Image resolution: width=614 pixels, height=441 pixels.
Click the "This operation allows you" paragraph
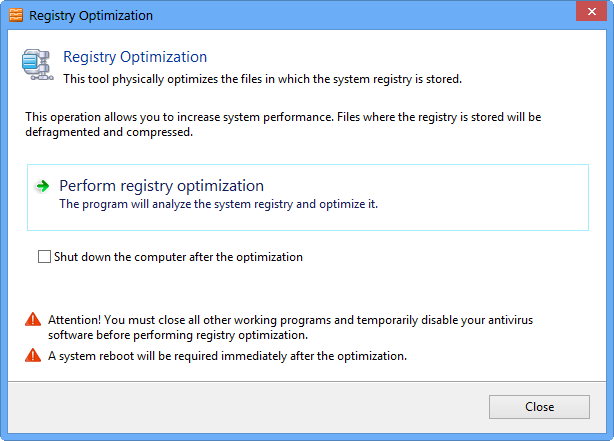[283, 117]
